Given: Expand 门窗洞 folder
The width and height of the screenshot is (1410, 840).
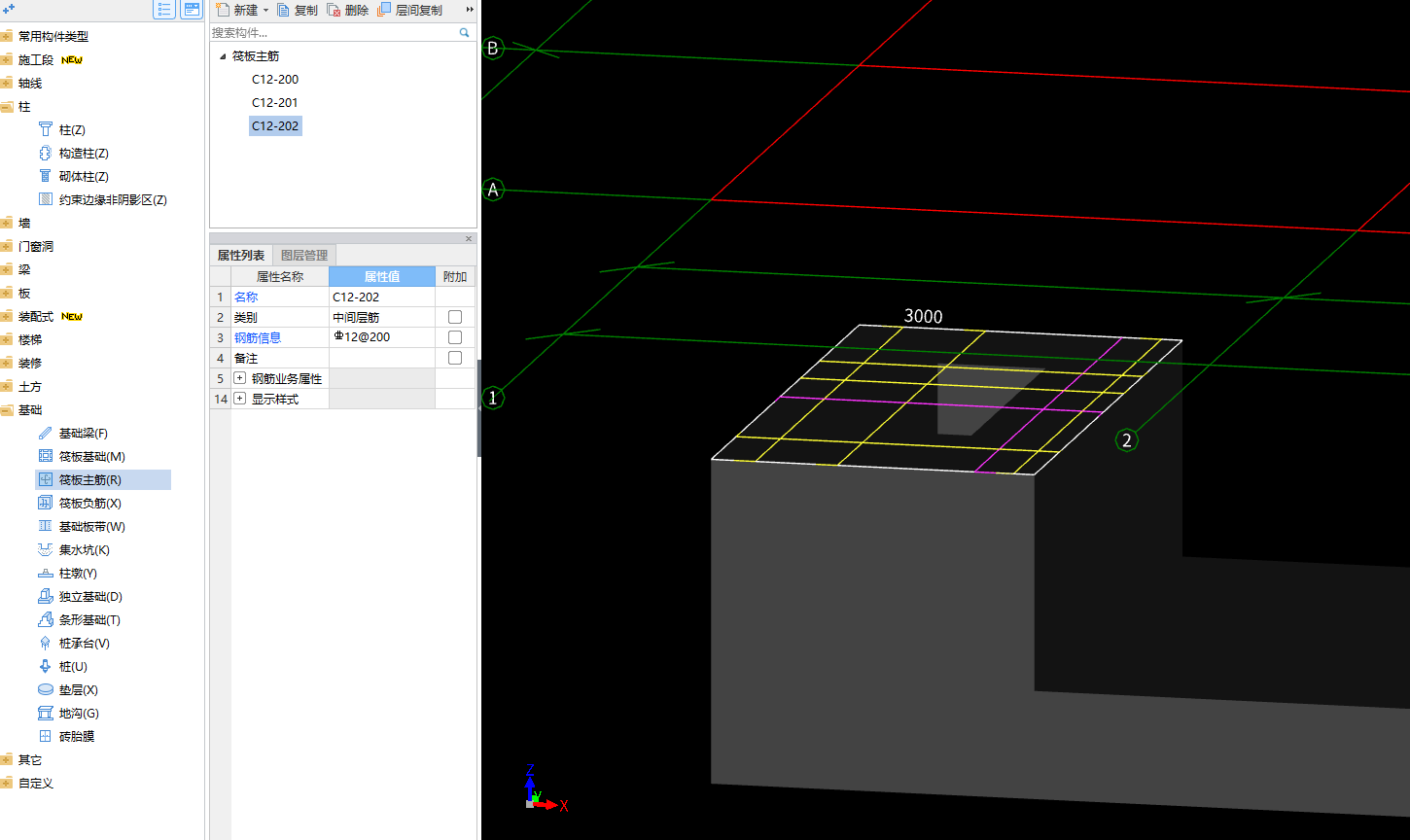Looking at the screenshot, I should [x=7, y=246].
